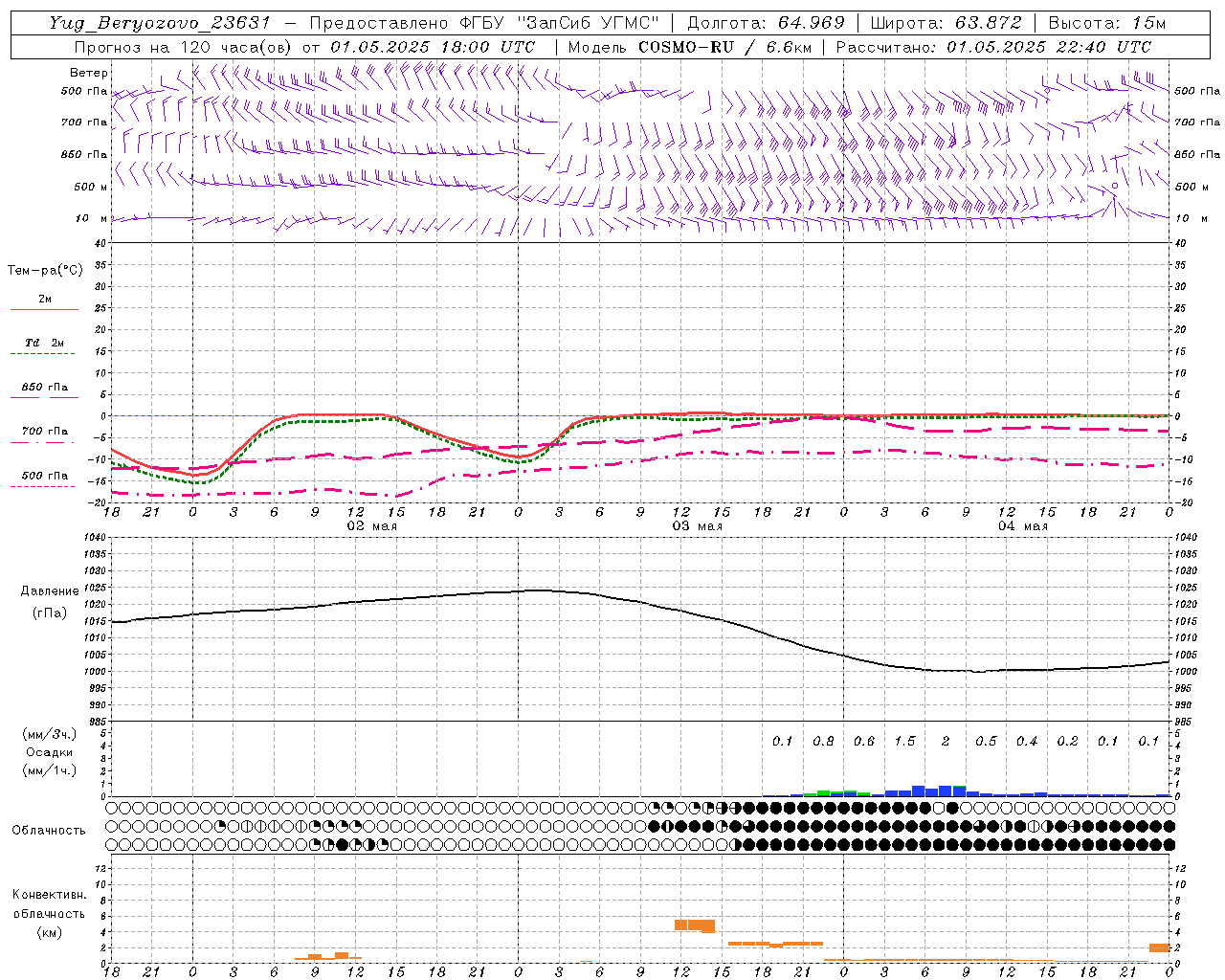Click the "Рассчитано: 01.05.2025 22:40 UTC" timestamp

pyautogui.click(x=993, y=47)
